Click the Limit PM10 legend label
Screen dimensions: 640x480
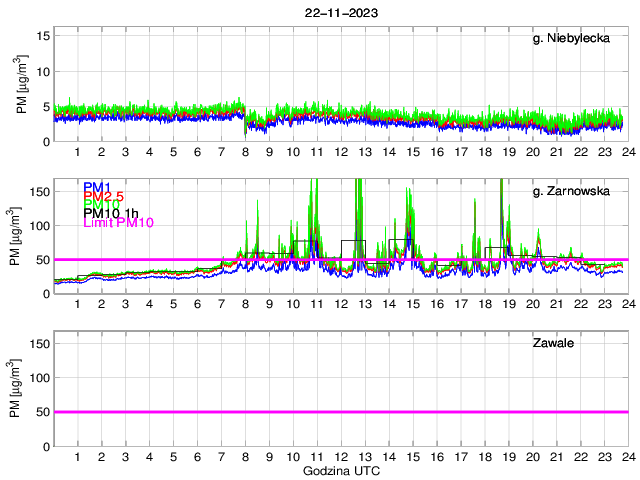(x=116, y=223)
